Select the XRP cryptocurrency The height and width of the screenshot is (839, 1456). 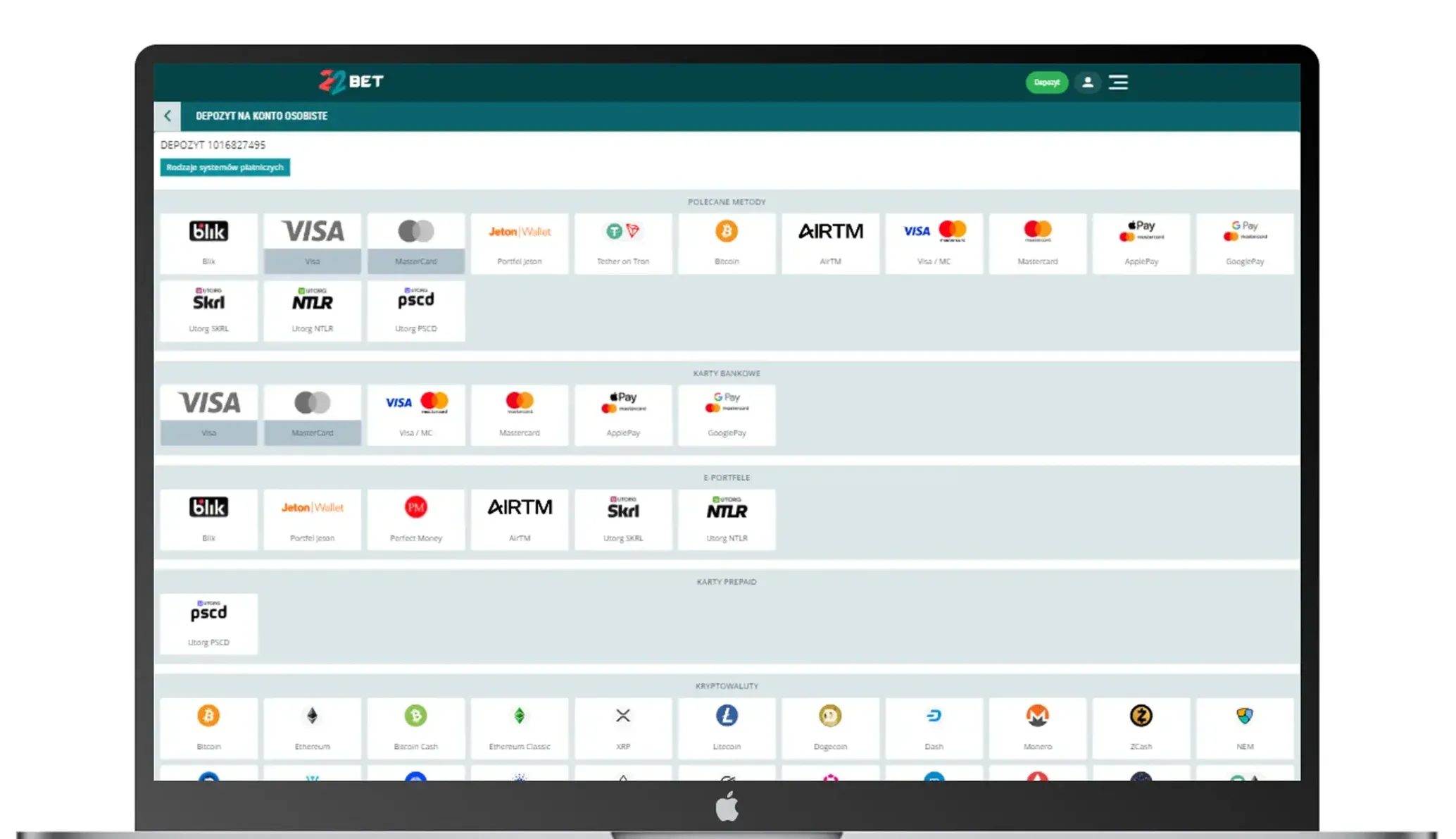pos(623,728)
